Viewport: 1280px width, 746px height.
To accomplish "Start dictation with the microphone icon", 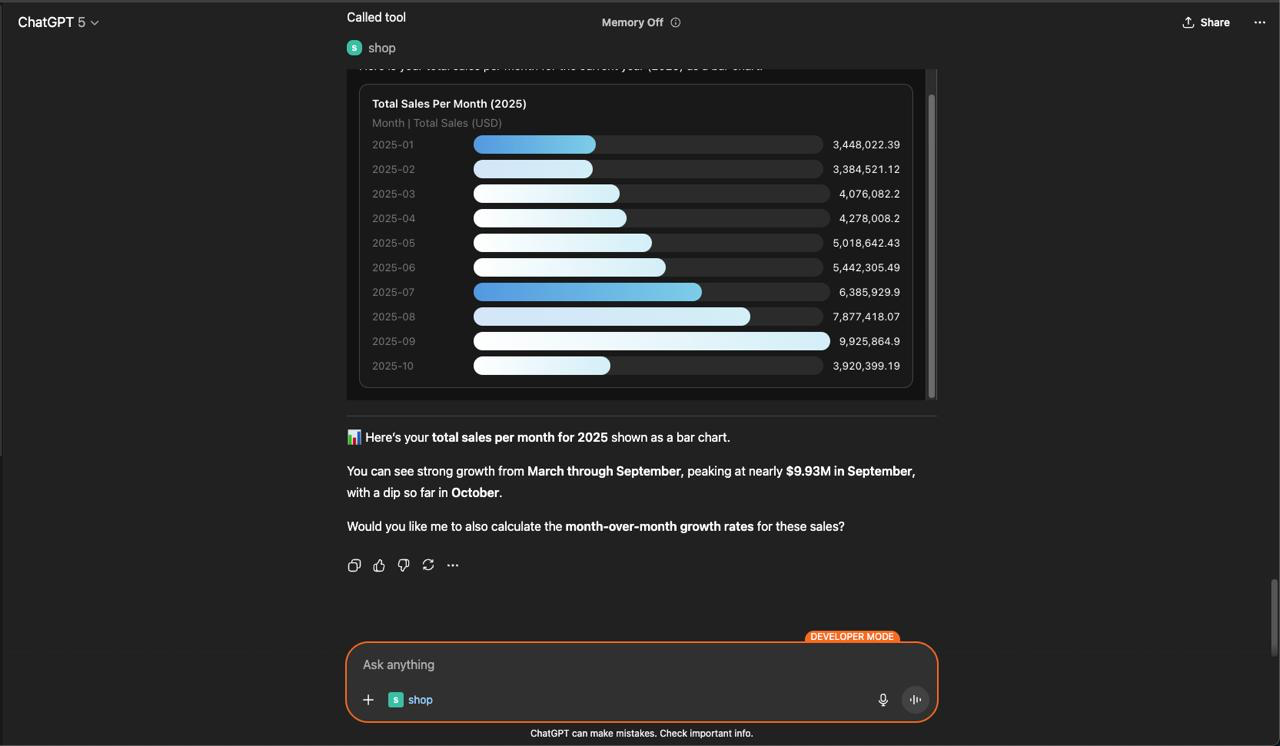I will 883,700.
